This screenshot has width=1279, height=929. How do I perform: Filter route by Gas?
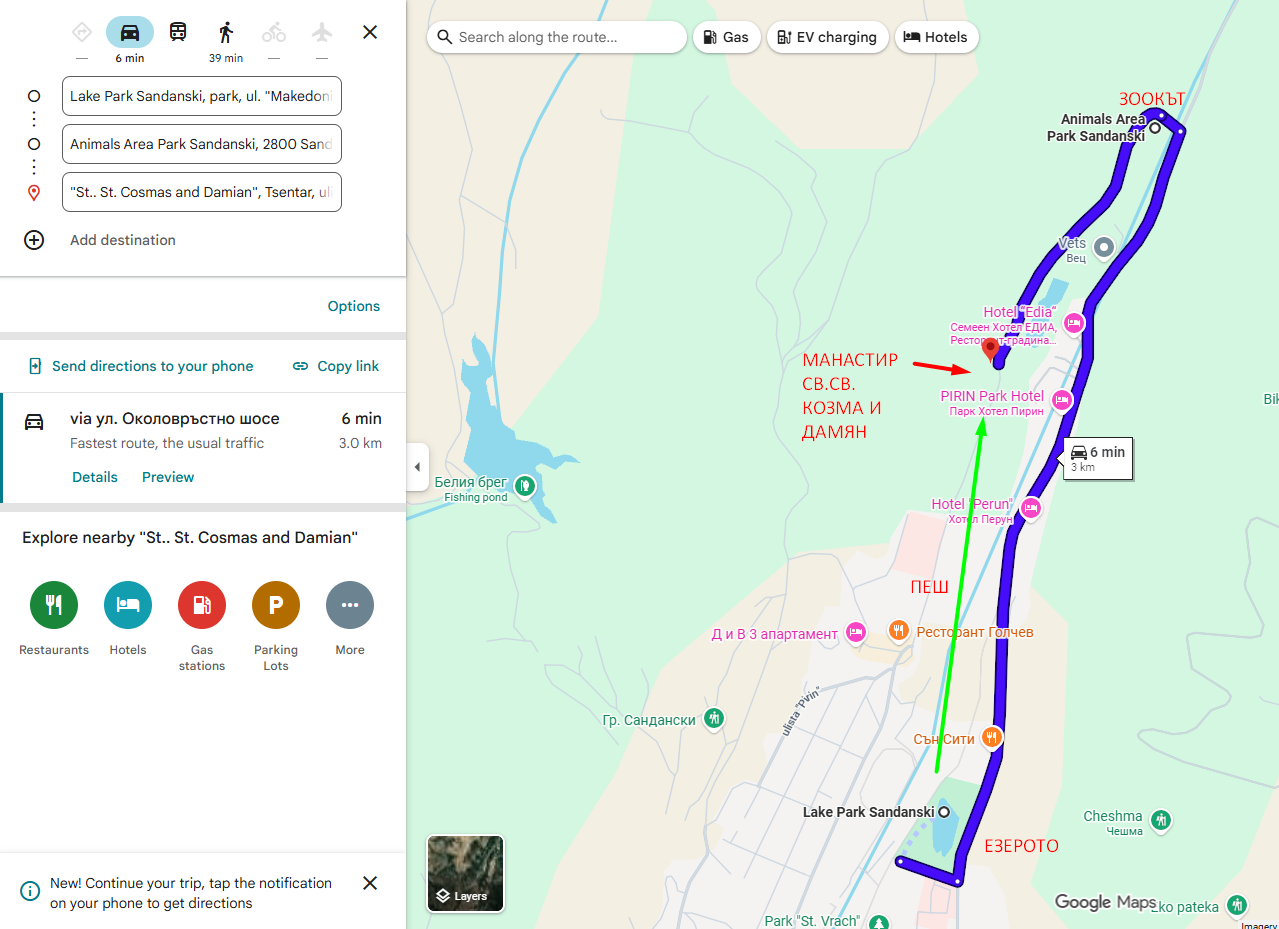pos(725,37)
